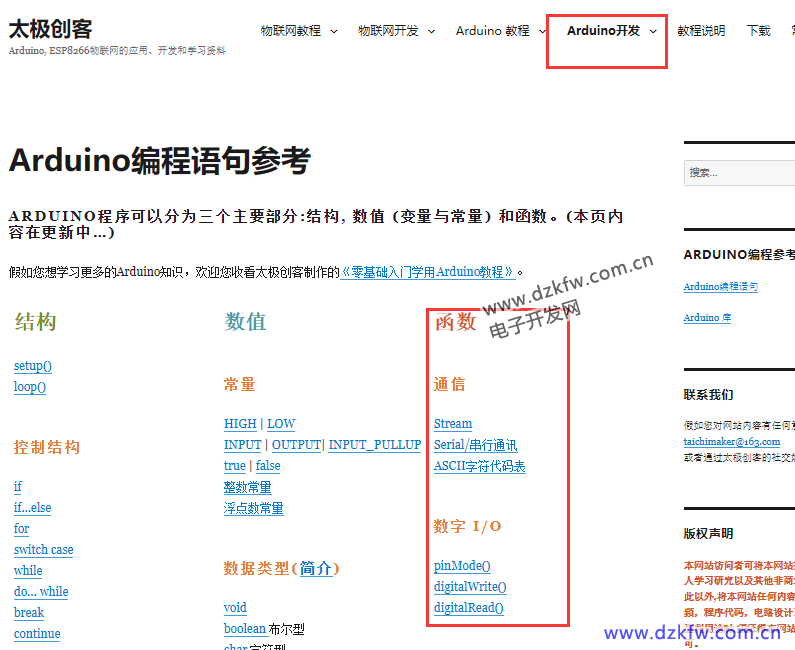The width and height of the screenshot is (795, 650).
Task: Open the HIGH constant link
Action: [240, 424]
